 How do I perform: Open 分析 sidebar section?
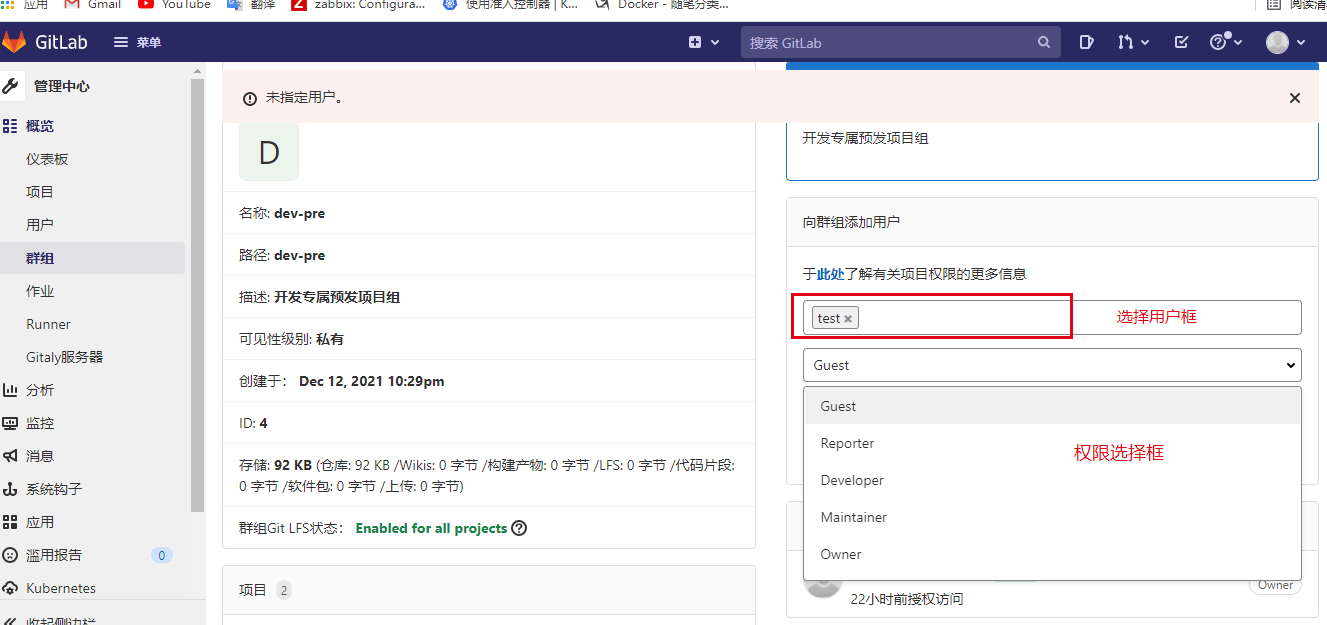click(40, 390)
